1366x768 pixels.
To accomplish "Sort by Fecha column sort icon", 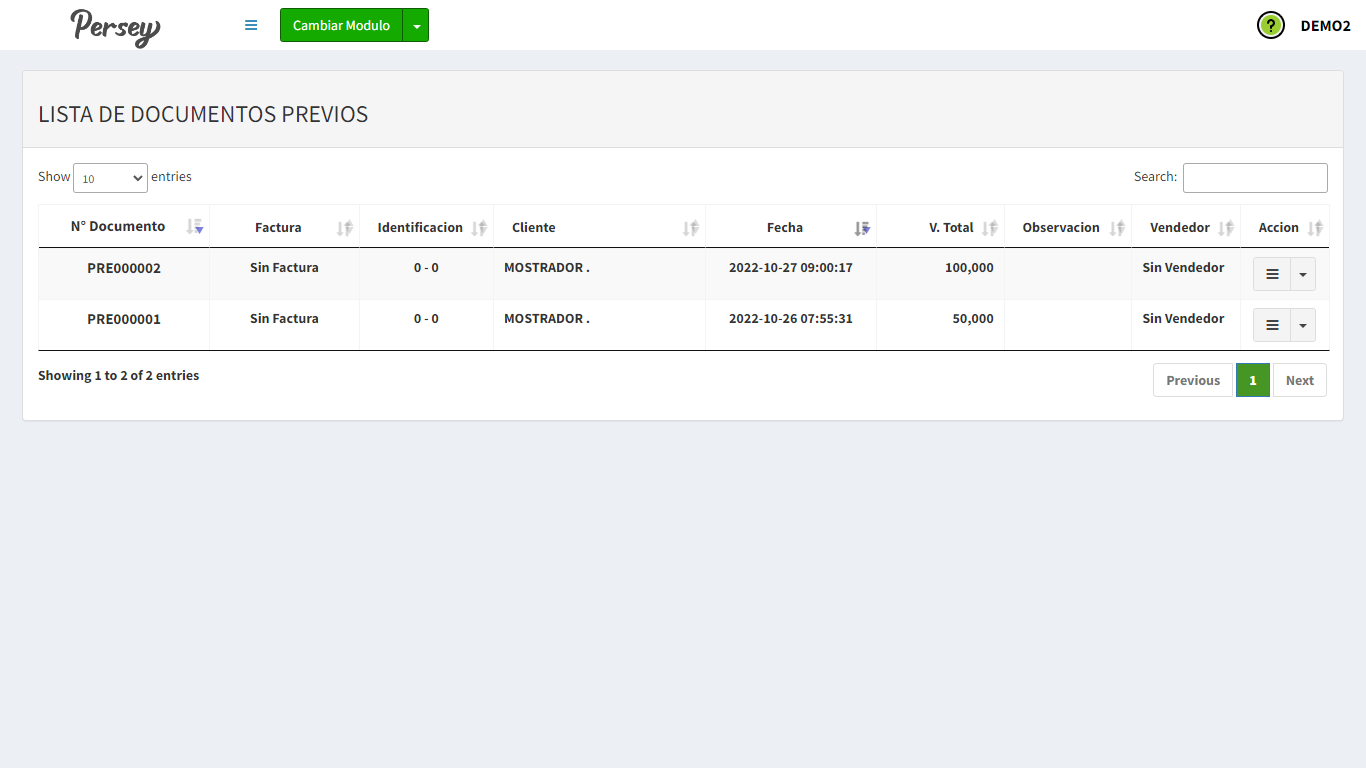I will (862, 228).
